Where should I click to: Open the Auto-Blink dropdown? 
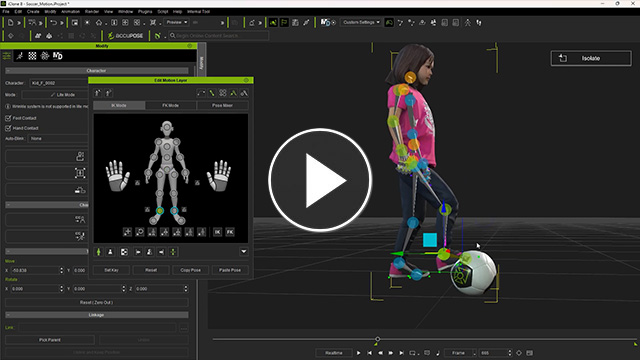(x=58, y=139)
